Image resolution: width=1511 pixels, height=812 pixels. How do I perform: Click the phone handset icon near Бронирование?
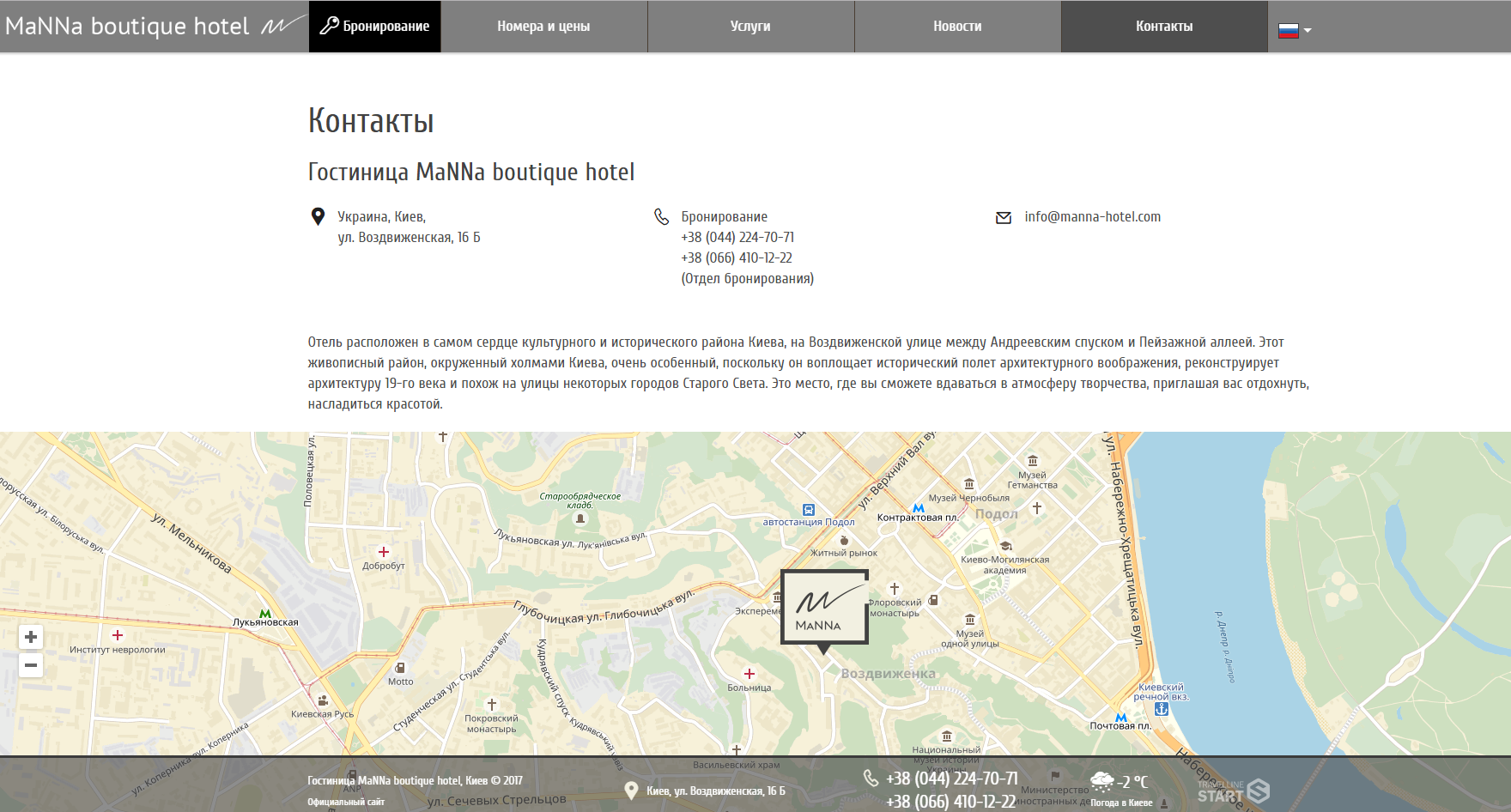tap(661, 216)
